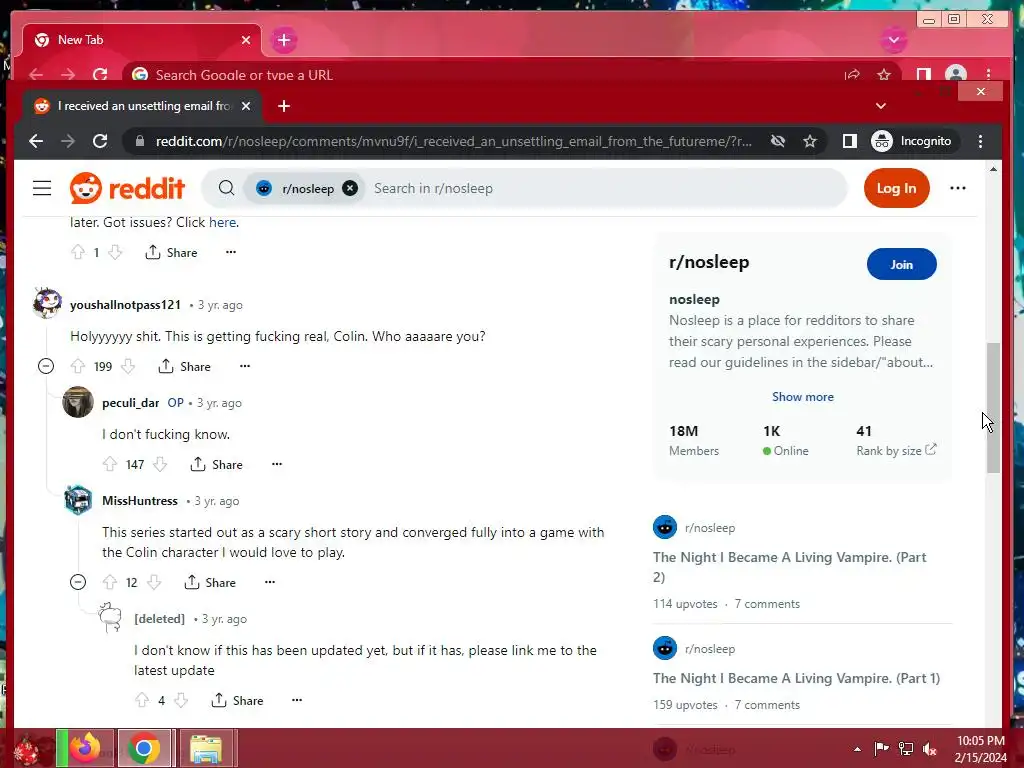
Task: Expand description with Show more
Action: click(x=803, y=396)
